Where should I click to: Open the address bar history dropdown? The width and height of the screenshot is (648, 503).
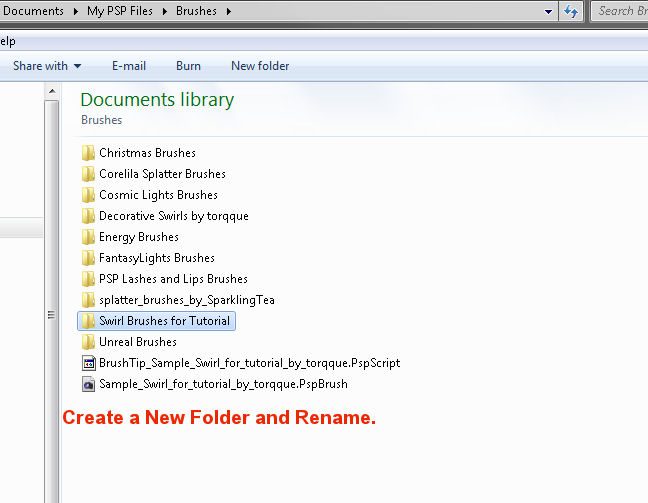[548, 12]
